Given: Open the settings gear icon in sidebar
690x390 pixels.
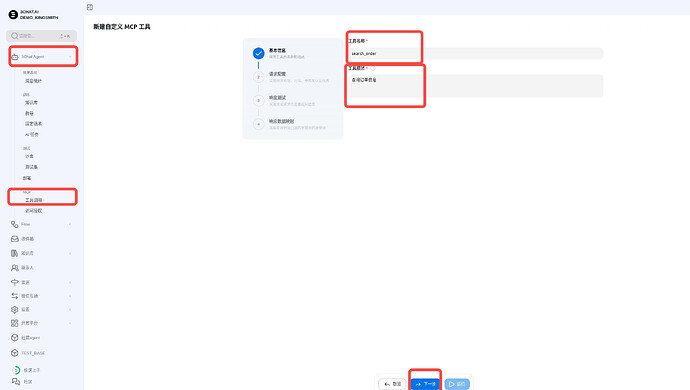Looking at the screenshot, I should pyautogui.click(x=15, y=309).
